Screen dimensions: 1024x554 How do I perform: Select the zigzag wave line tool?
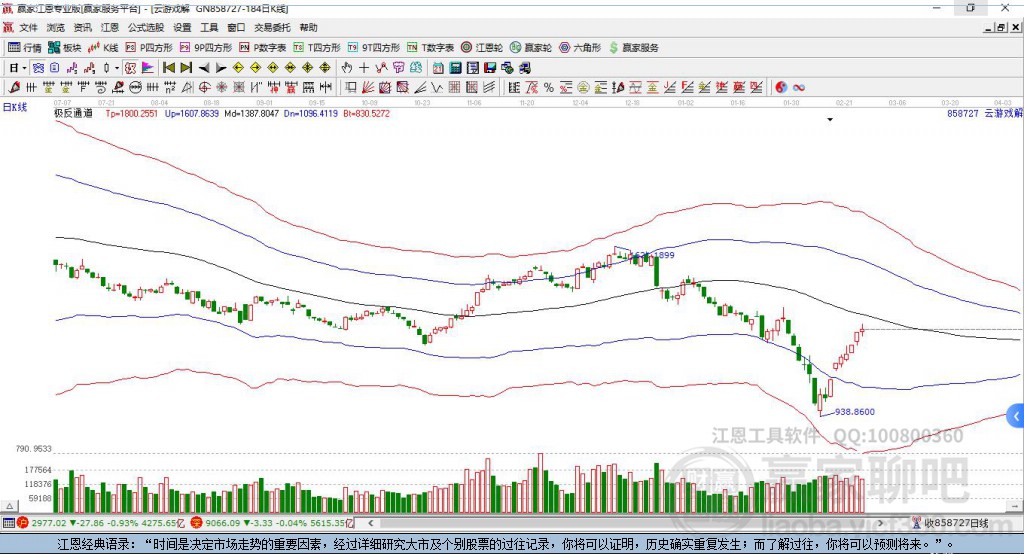(437, 88)
